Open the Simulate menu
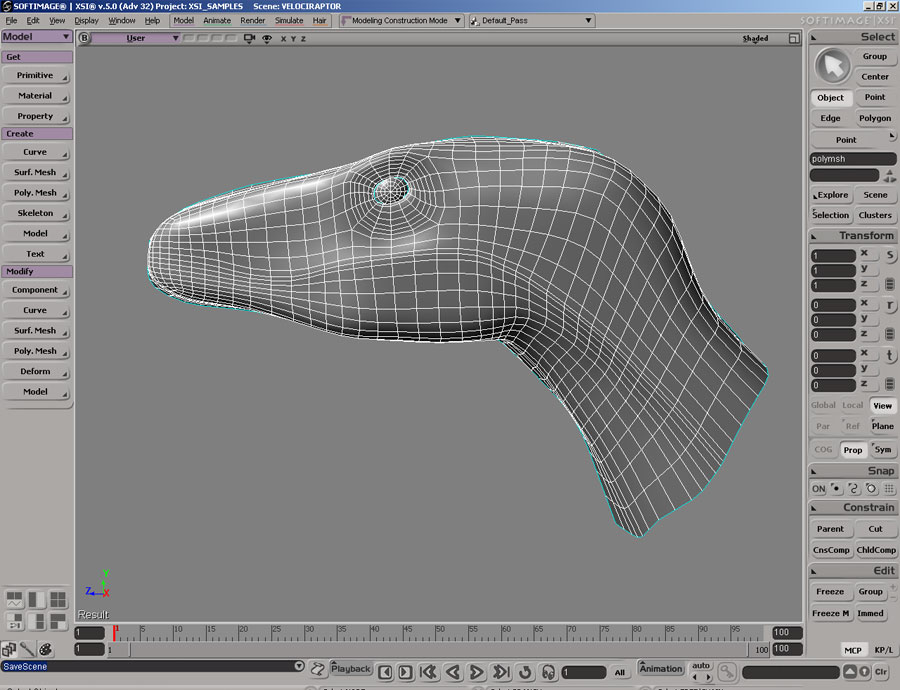The height and width of the screenshot is (690, 900). [289, 21]
